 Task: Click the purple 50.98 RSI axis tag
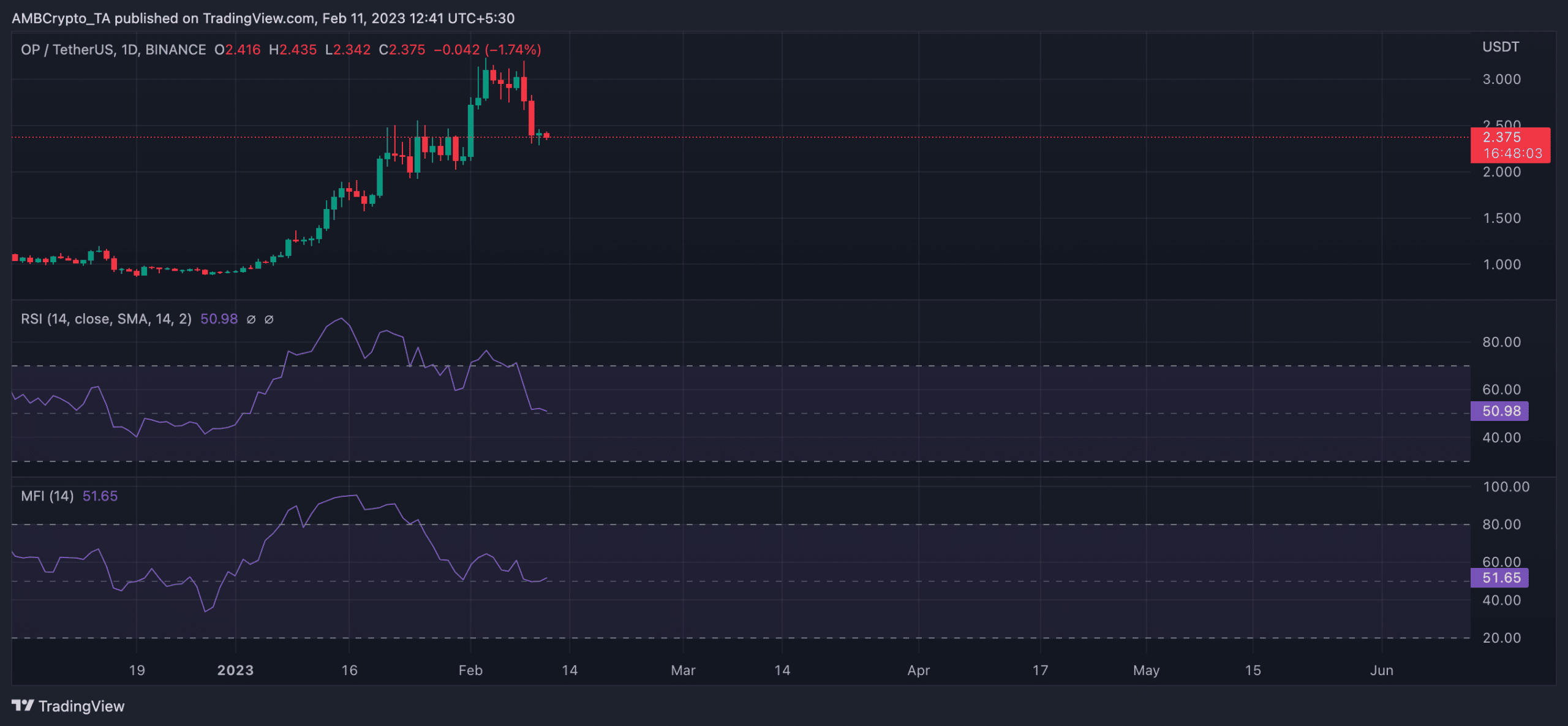point(1499,411)
